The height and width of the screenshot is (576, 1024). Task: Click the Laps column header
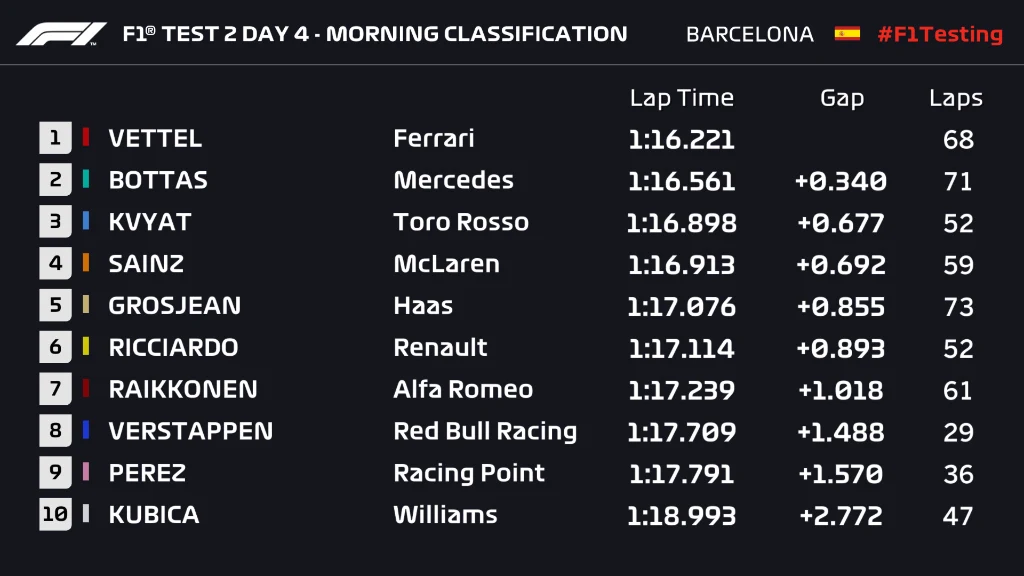pos(956,98)
